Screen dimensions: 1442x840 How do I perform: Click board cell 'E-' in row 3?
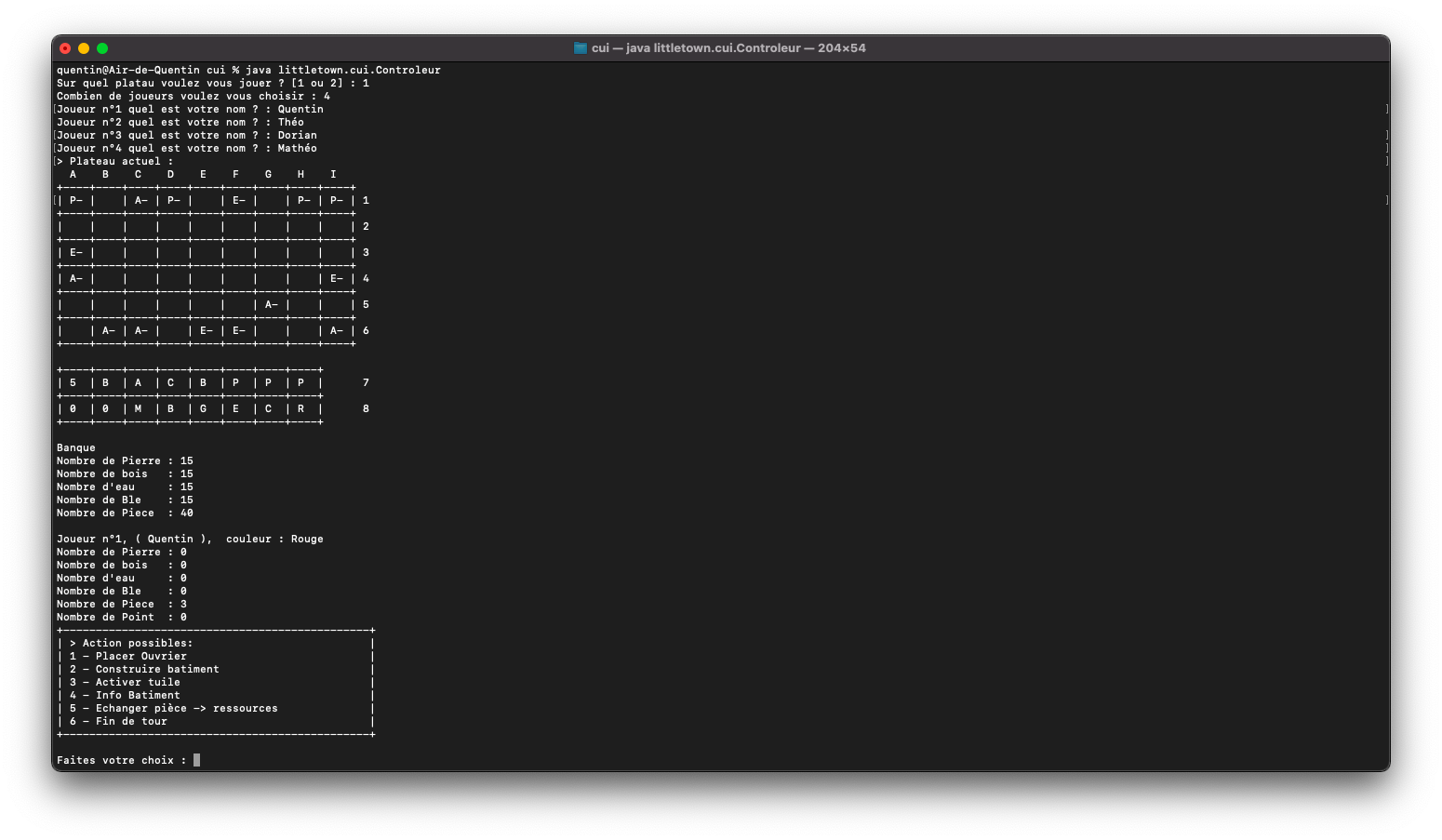(x=76, y=252)
